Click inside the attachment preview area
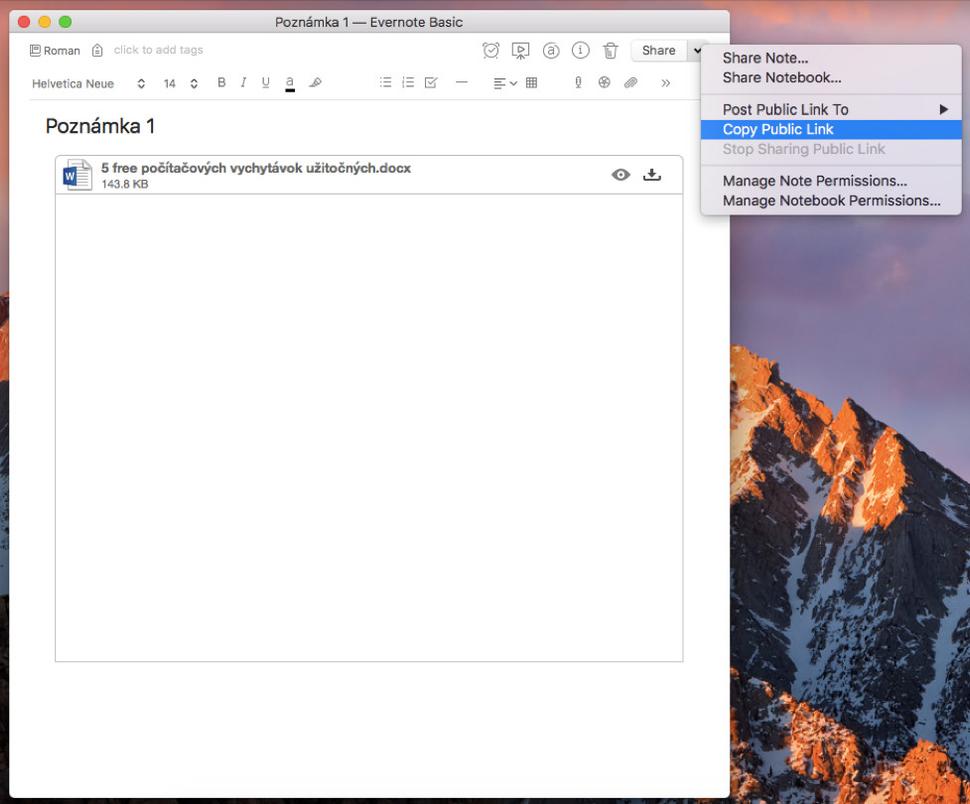Viewport: 970px width, 804px height. pos(369,427)
